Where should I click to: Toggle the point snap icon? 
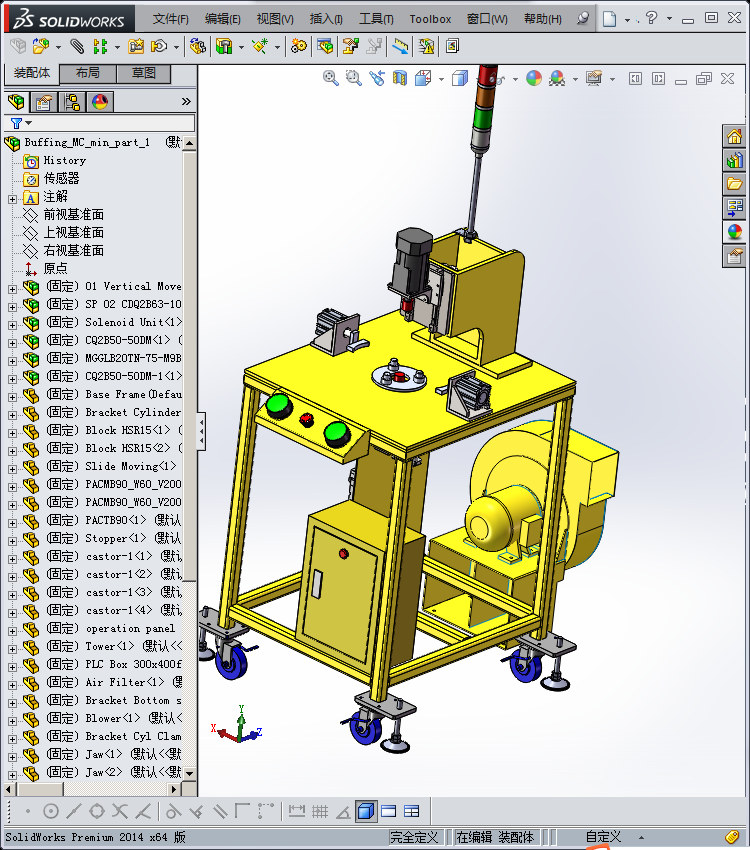click(28, 812)
